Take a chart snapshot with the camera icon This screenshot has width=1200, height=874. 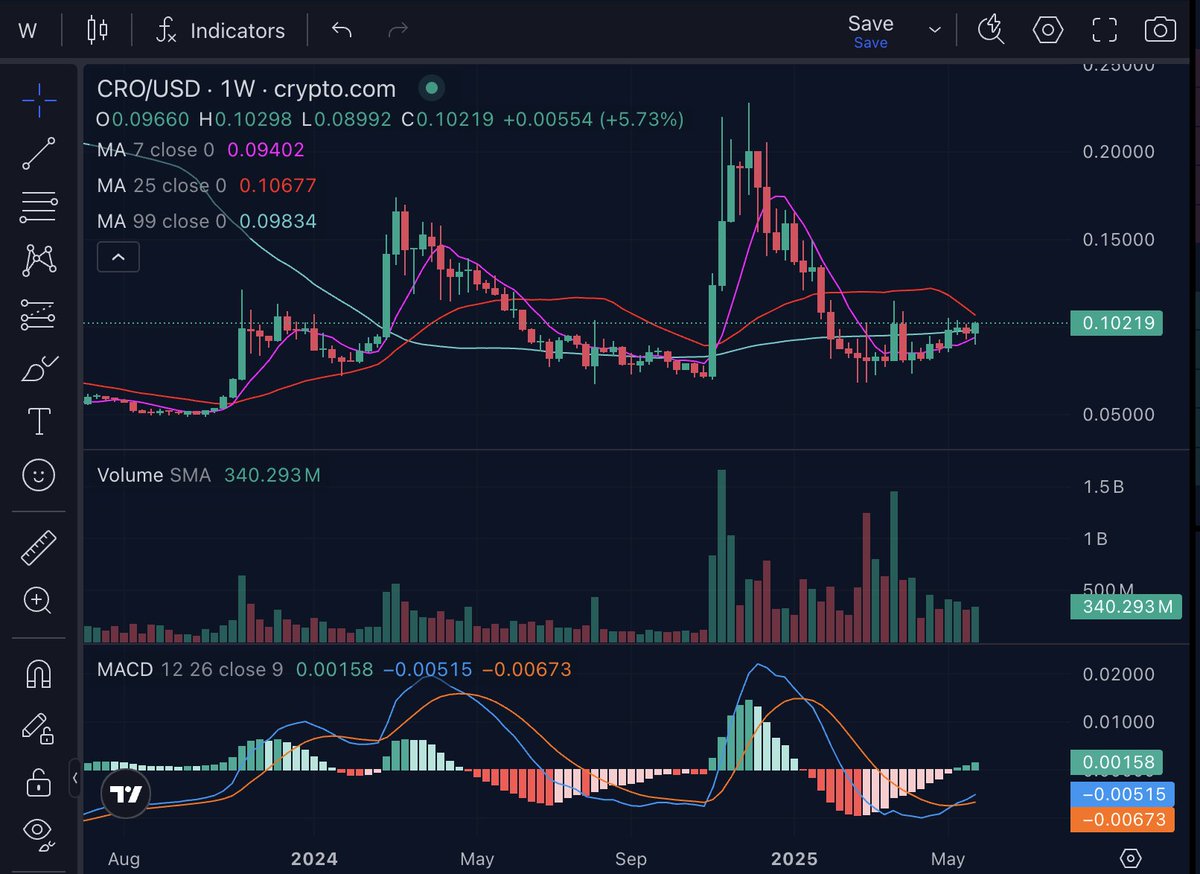pyautogui.click(x=1160, y=30)
